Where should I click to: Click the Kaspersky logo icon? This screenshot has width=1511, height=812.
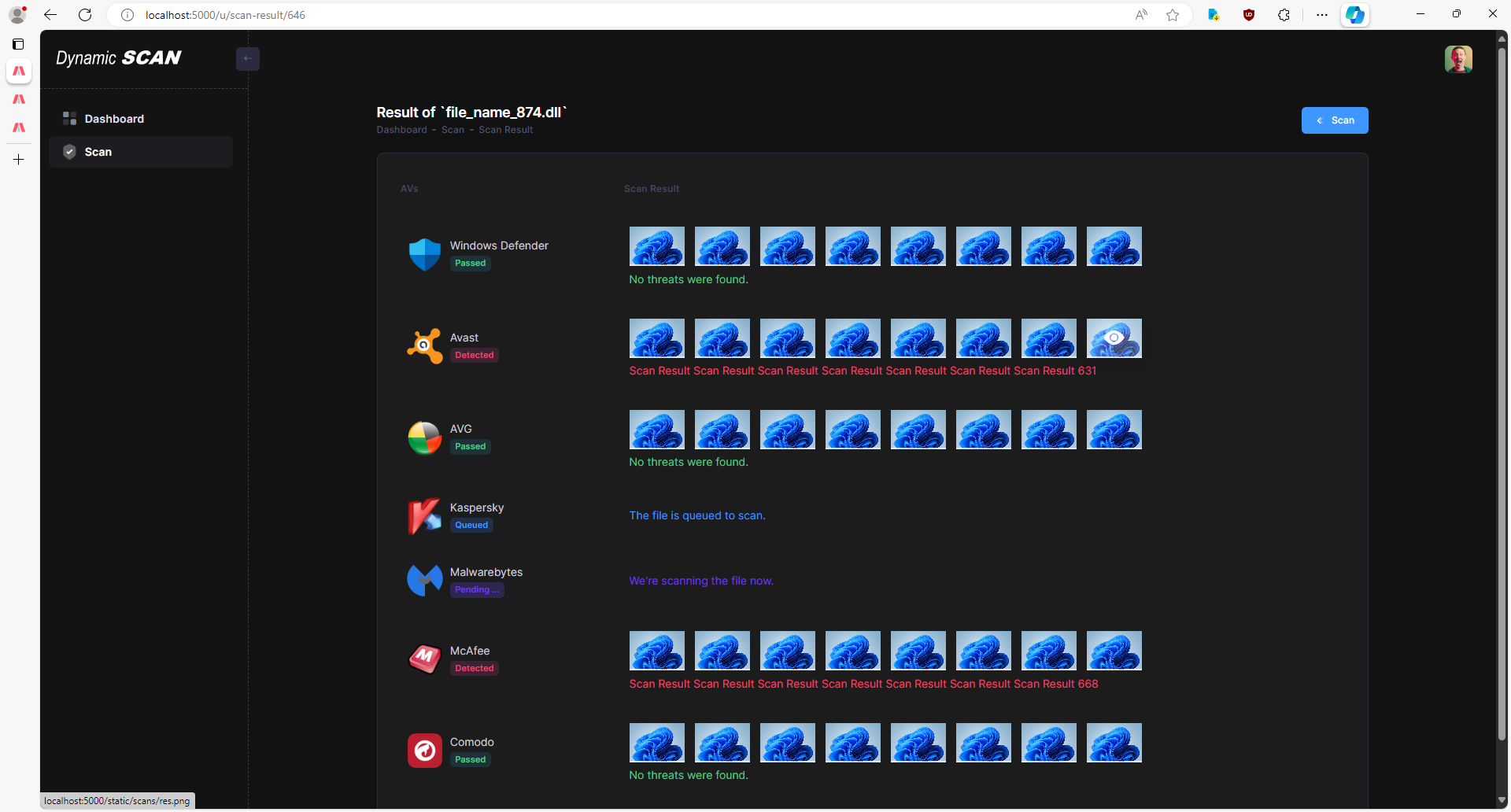point(424,516)
